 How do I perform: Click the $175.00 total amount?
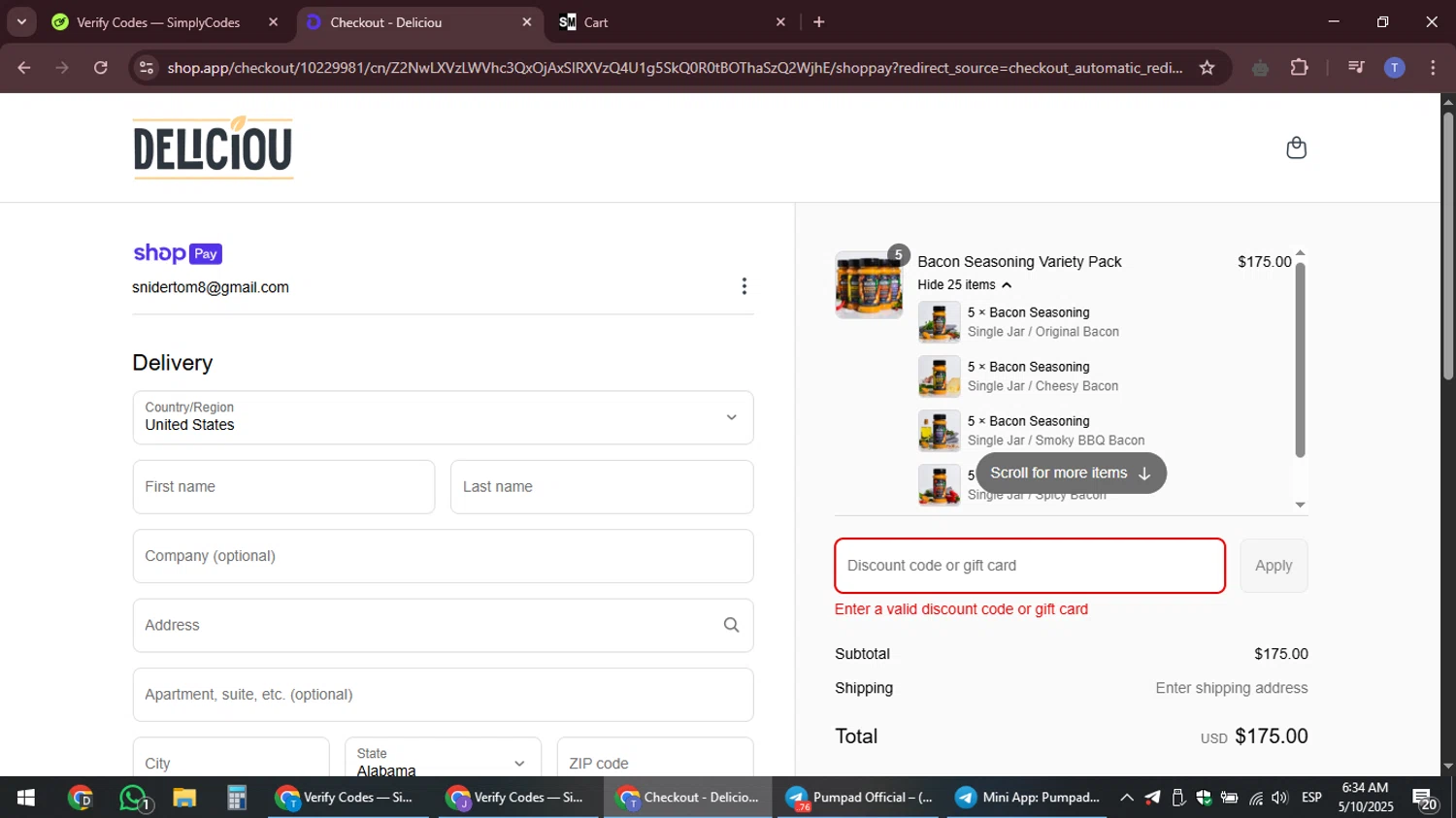pyautogui.click(x=1272, y=736)
